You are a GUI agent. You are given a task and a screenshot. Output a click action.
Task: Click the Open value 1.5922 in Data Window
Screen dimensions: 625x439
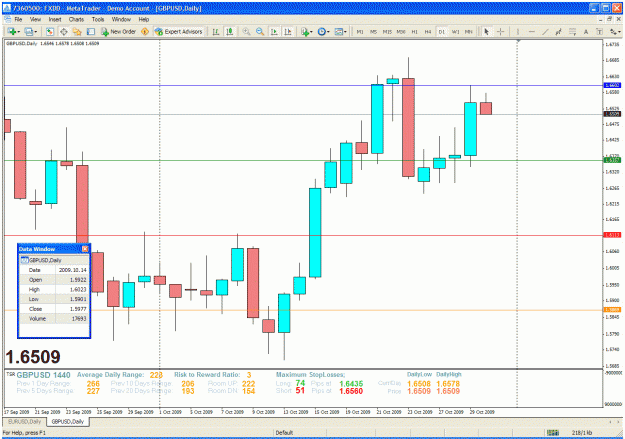pos(78,280)
